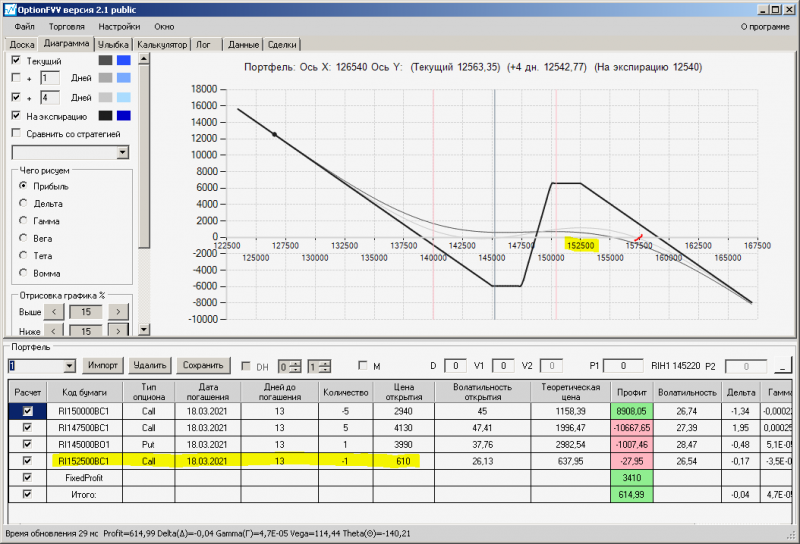Select the Прибыль radio button

pyautogui.click(x=23, y=185)
